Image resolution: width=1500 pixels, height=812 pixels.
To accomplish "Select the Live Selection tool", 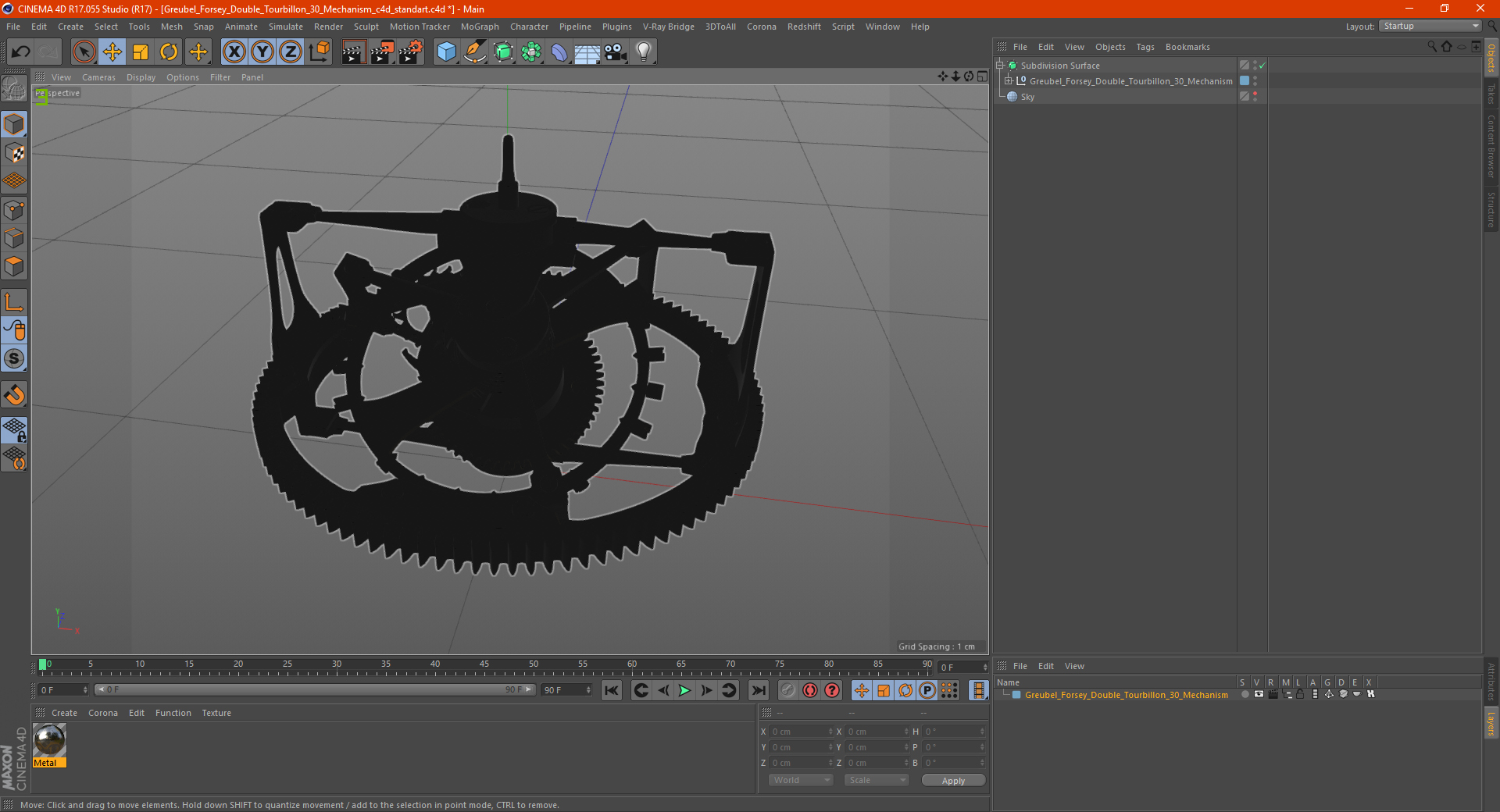I will pos(84,52).
